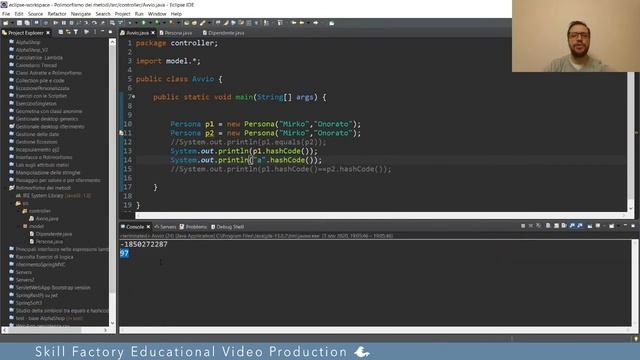Image resolution: width=640 pixels, height=360 pixels.
Task: Click the Display Selected Console icon
Action: click(598, 226)
